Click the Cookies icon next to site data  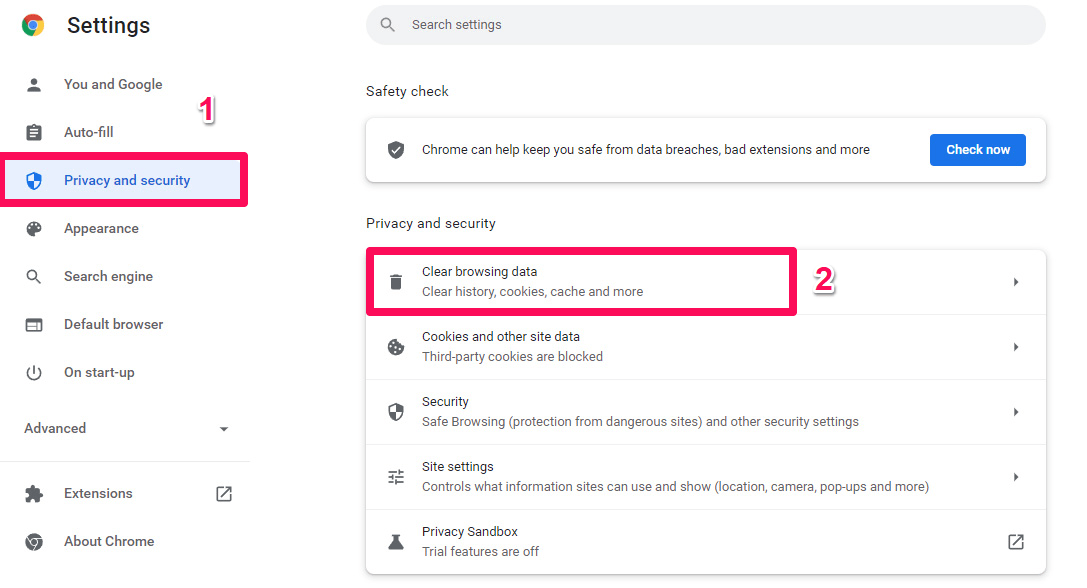click(x=396, y=346)
